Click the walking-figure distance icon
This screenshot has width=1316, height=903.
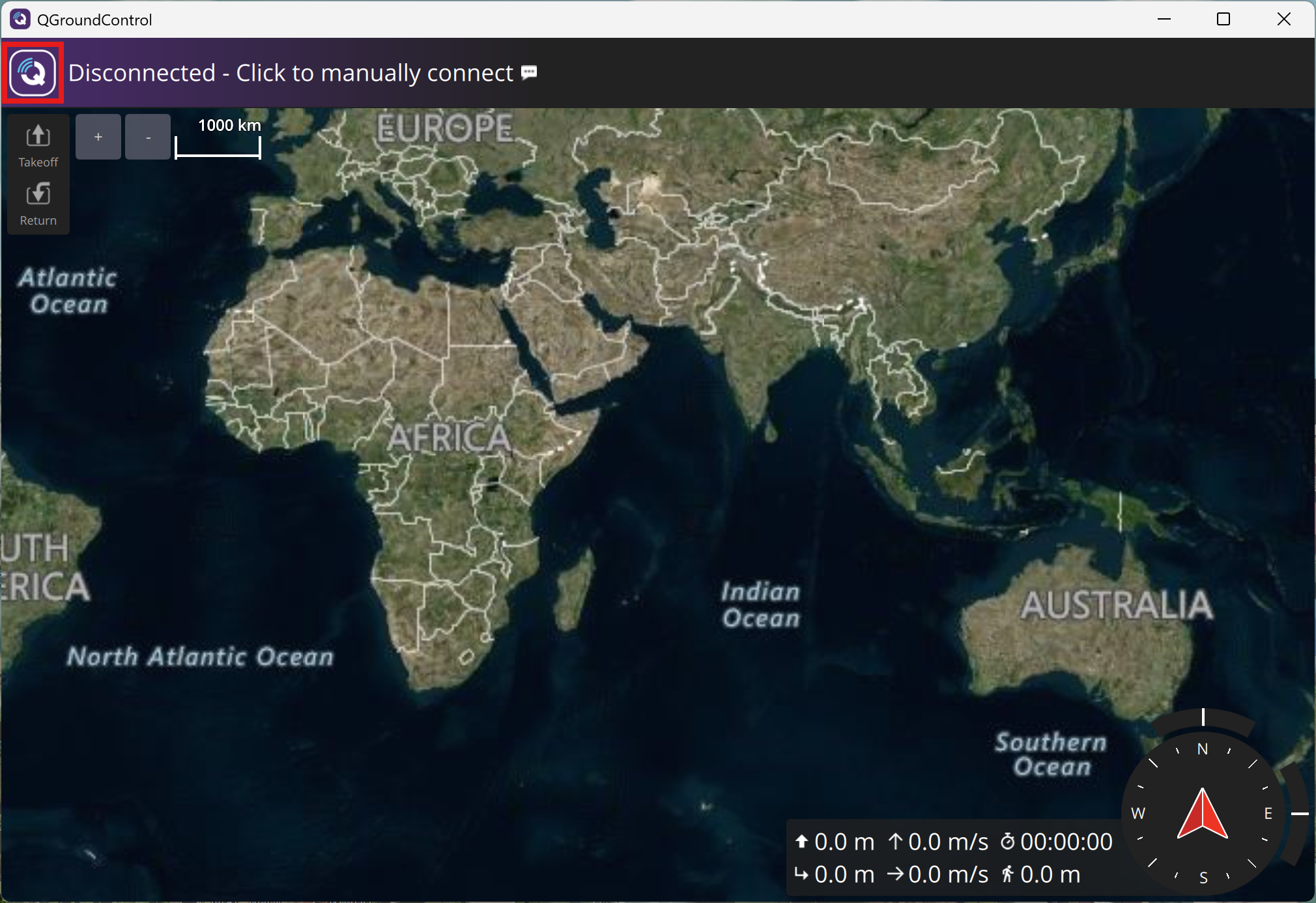click(1007, 874)
